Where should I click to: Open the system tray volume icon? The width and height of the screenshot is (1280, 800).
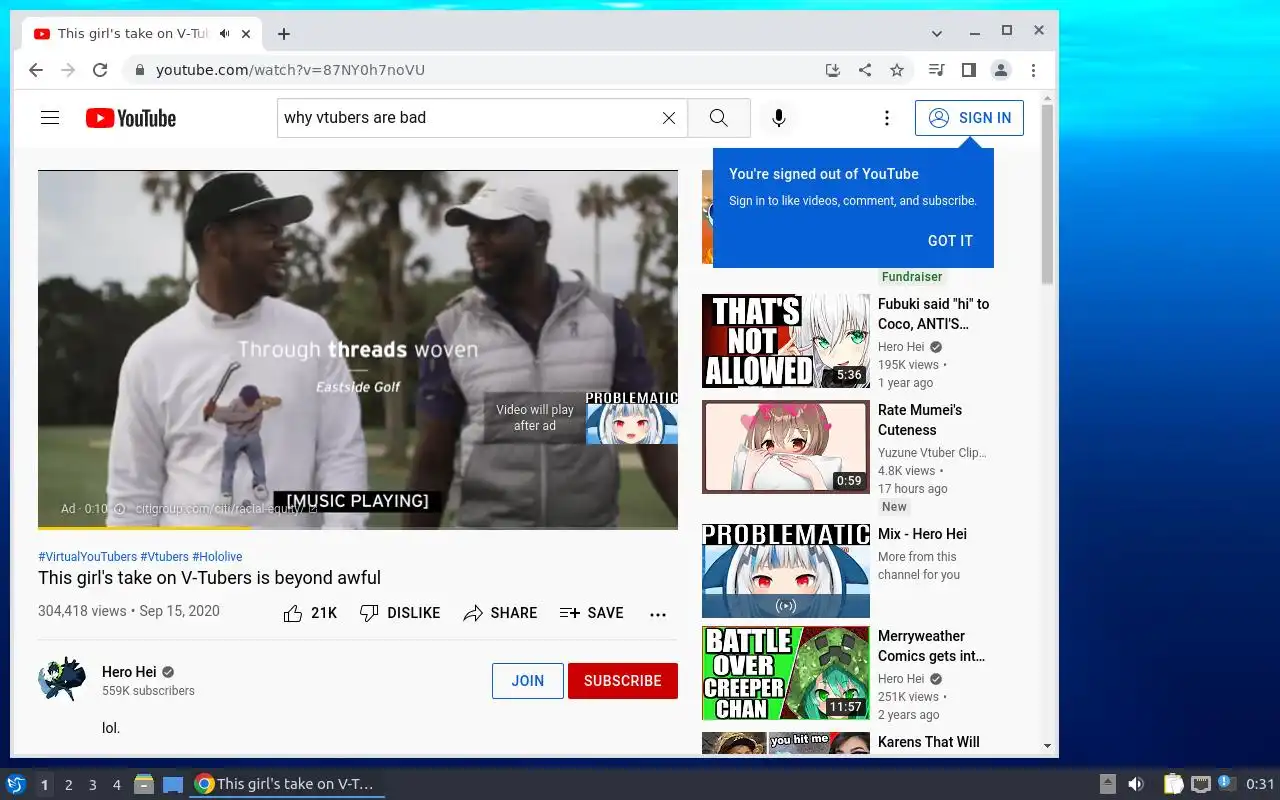[1135, 784]
